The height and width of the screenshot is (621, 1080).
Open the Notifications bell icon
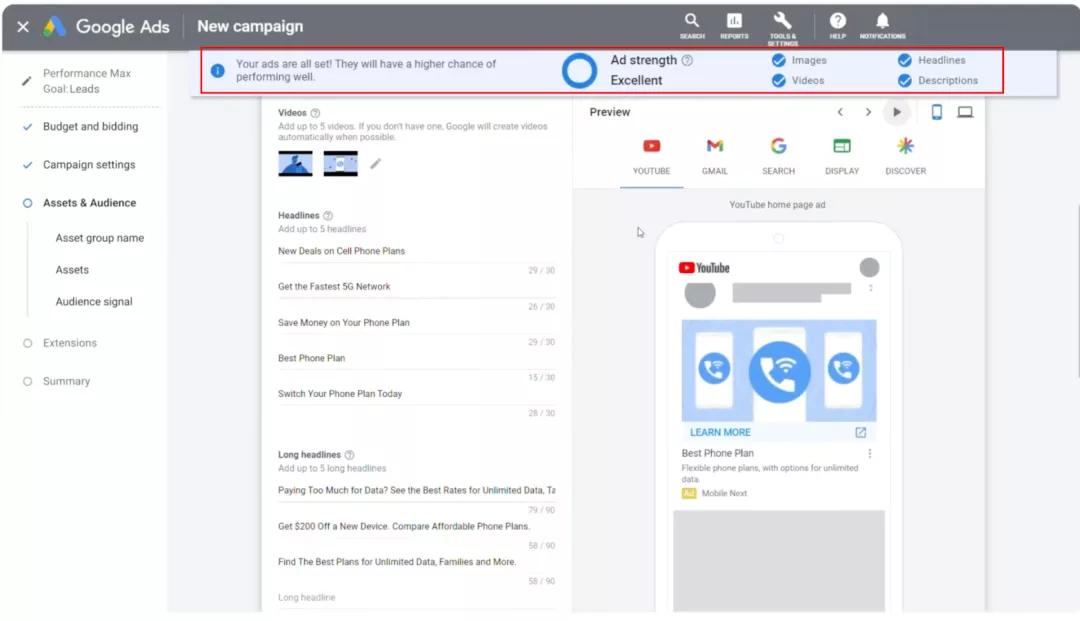(x=882, y=25)
